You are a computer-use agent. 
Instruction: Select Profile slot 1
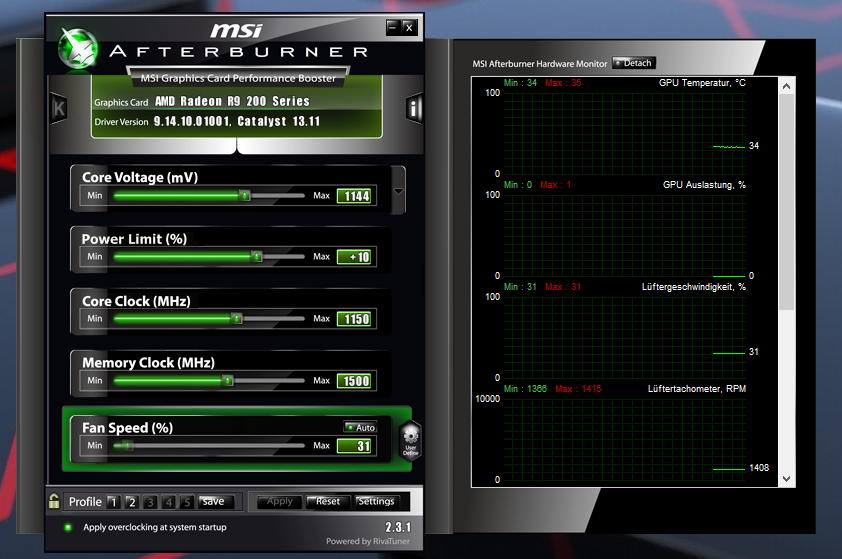113,502
